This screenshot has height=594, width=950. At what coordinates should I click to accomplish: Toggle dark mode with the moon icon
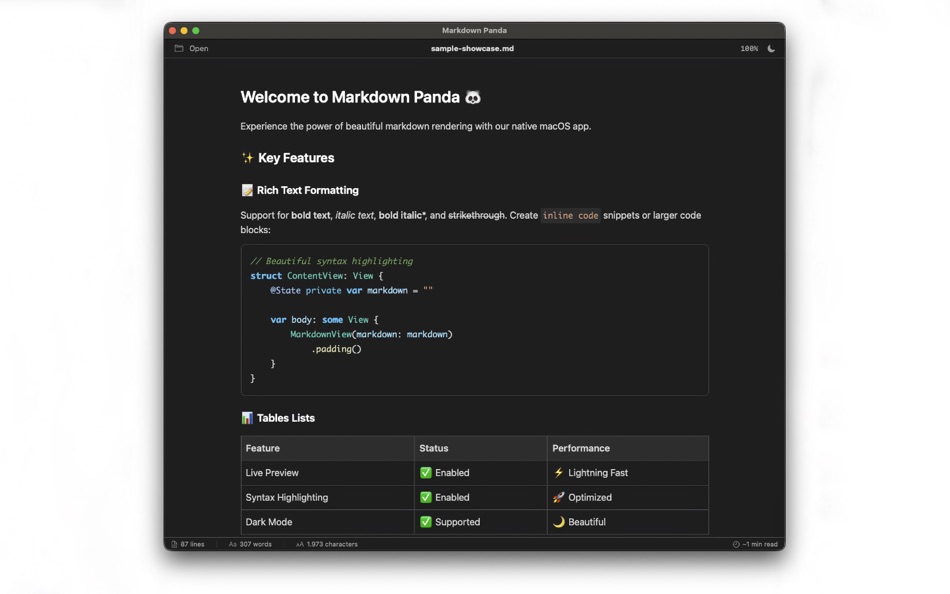click(771, 48)
